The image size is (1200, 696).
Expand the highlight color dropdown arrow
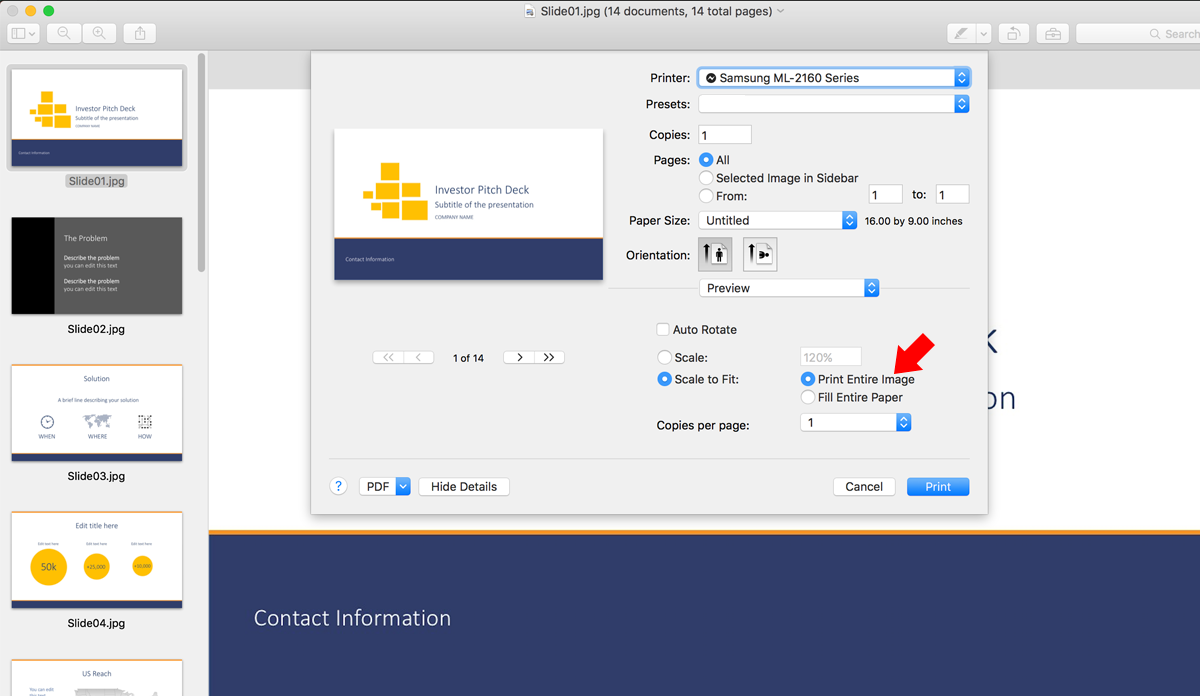coord(984,33)
